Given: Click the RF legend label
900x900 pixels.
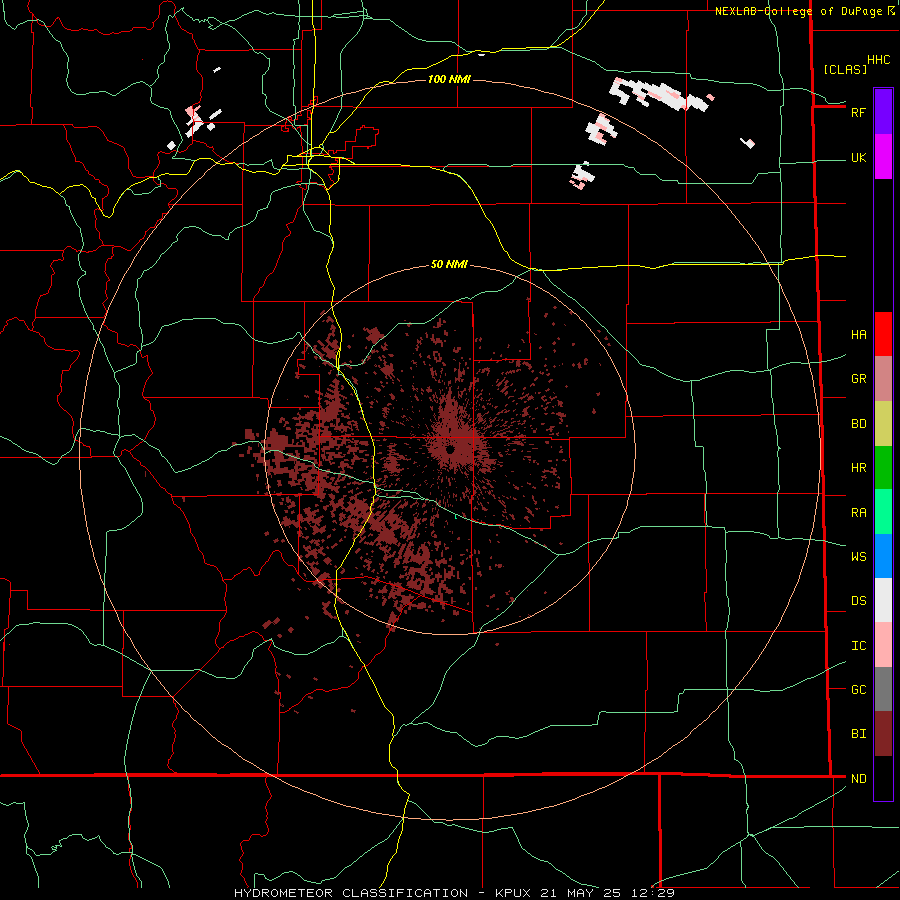Looking at the screenshot, I should coord(858,112).
